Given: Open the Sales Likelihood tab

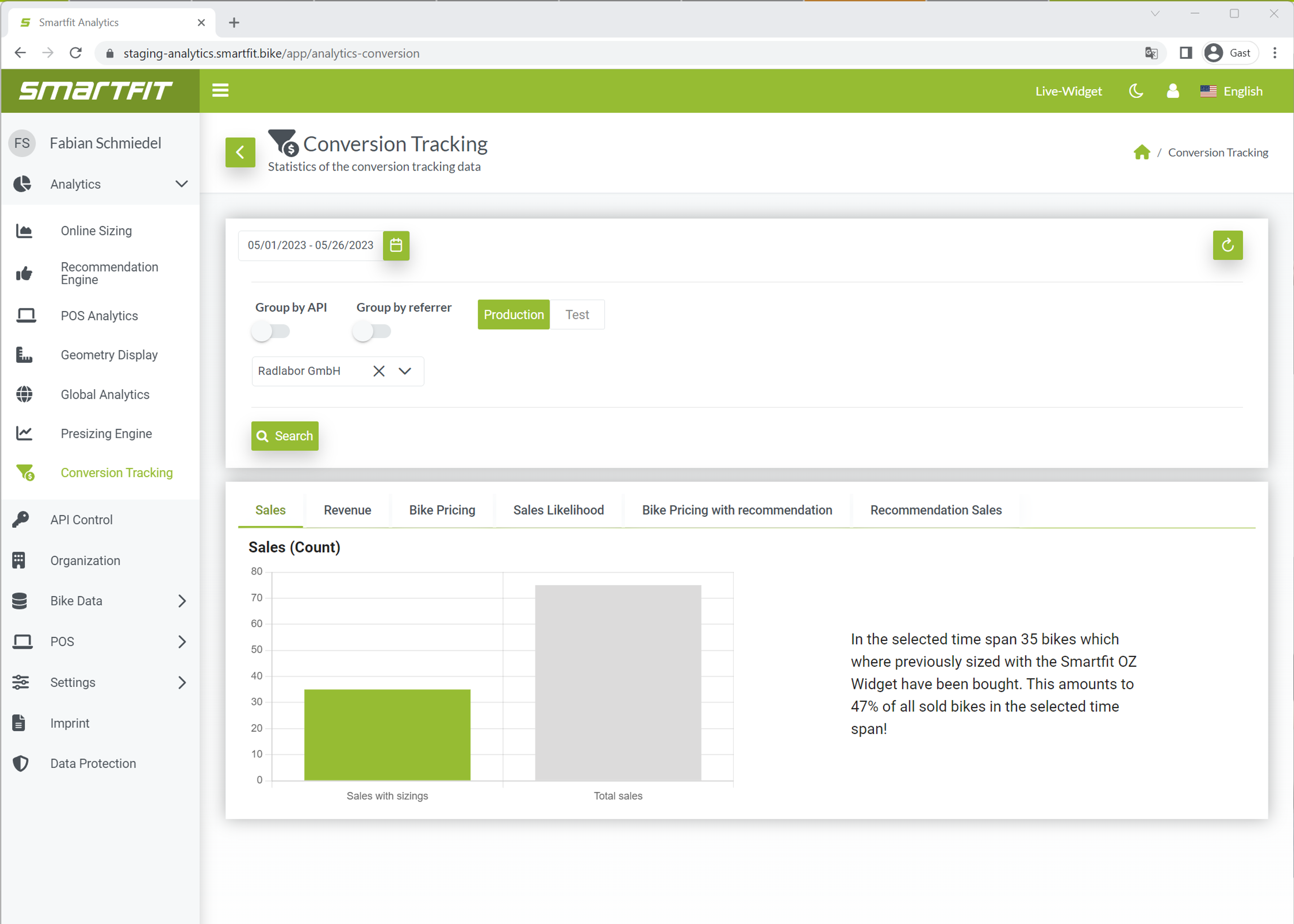Looking at the screenshot, I should 558,510.
